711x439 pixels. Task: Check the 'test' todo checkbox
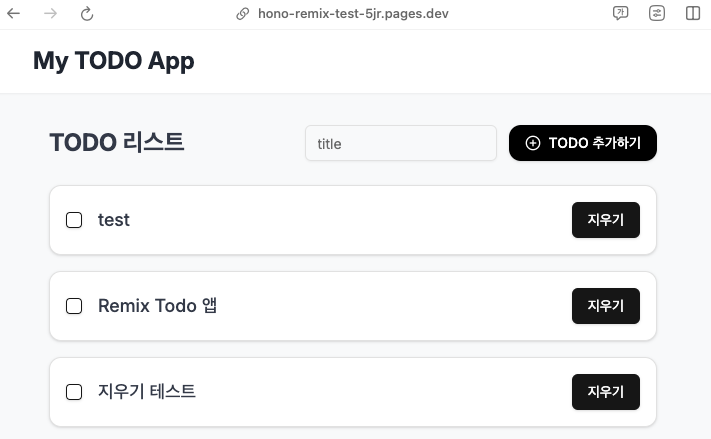pos(74,220)
